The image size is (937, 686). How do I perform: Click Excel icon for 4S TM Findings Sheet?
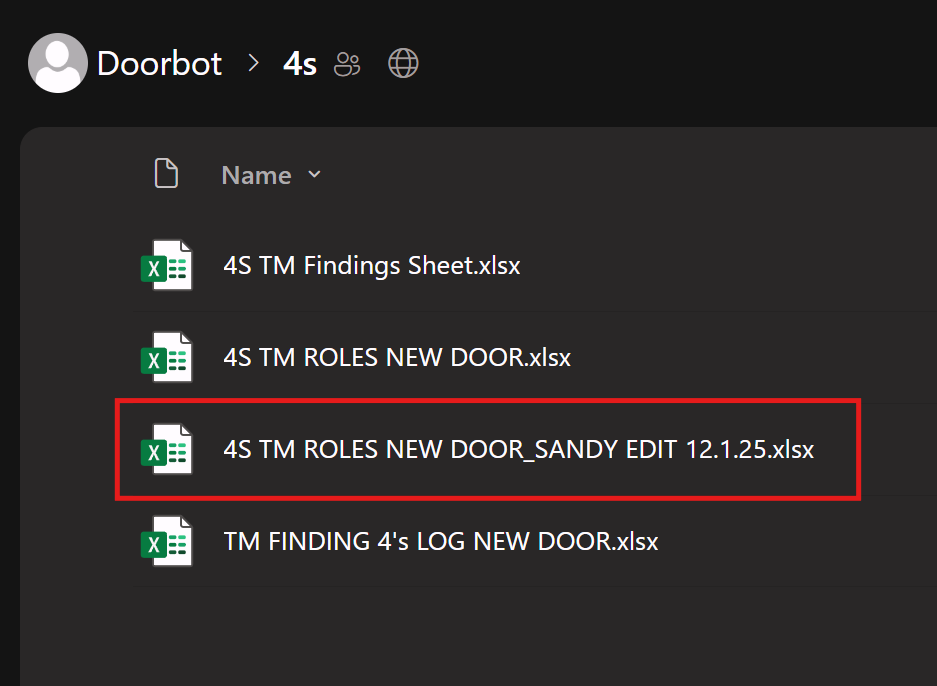click(x=166, y=266)
